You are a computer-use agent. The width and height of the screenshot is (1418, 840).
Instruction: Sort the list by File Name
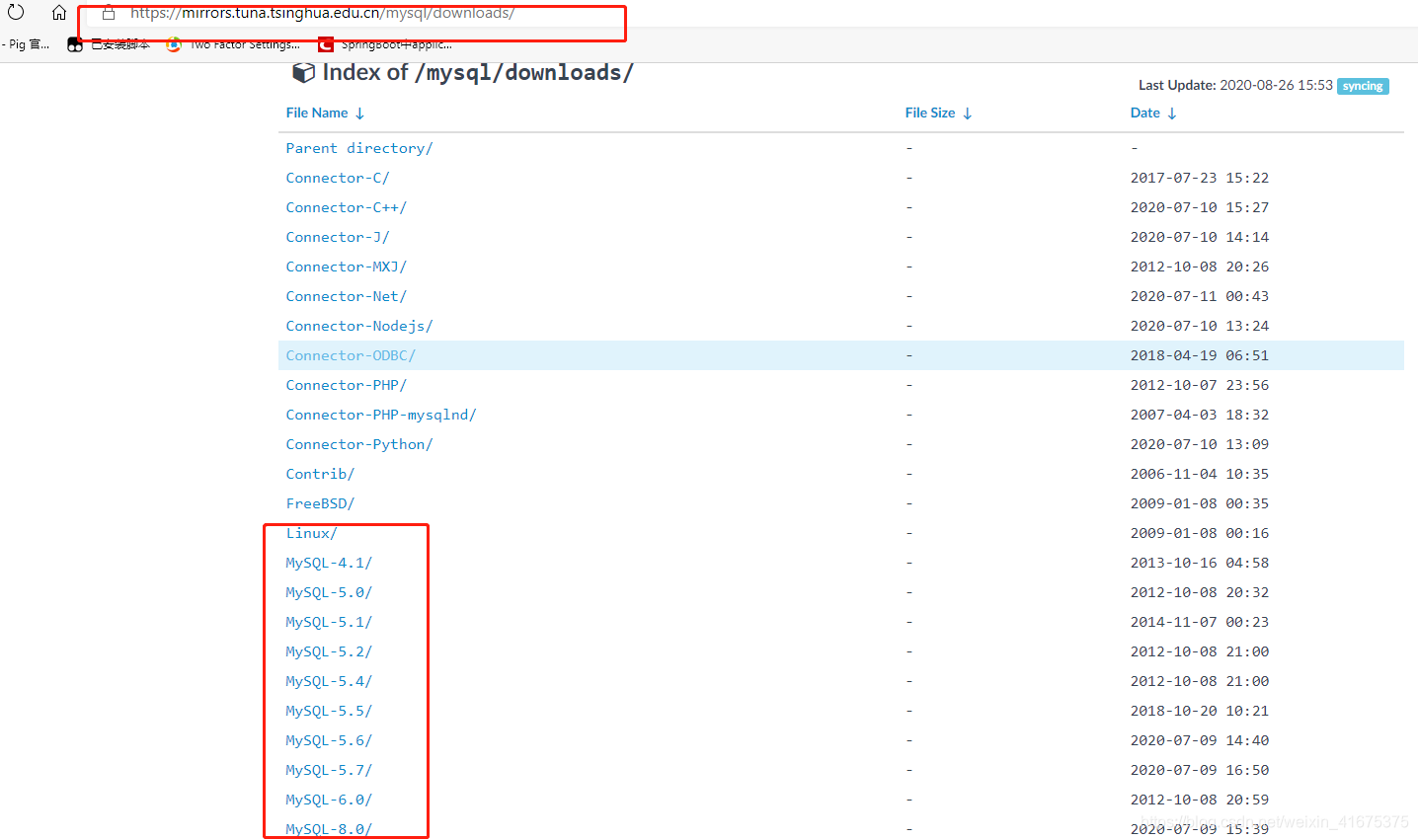click(x=325, y=114)
